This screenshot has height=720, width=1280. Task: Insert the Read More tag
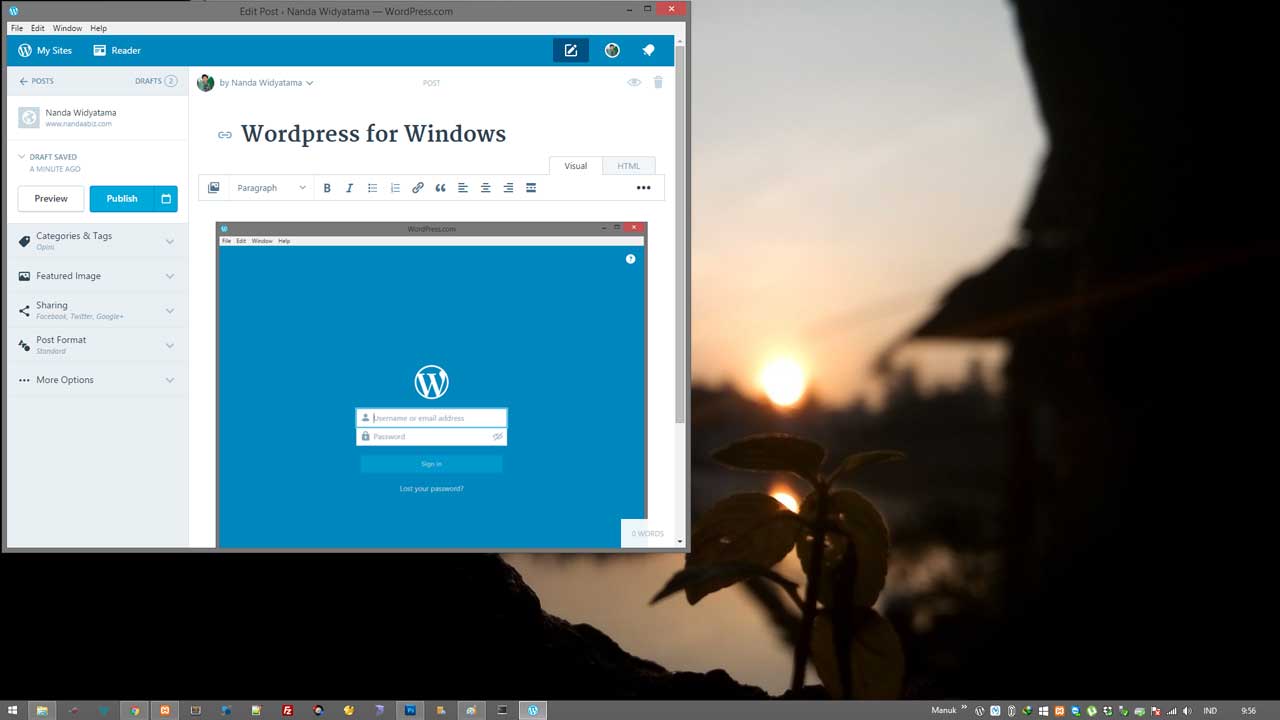point(531,188)
